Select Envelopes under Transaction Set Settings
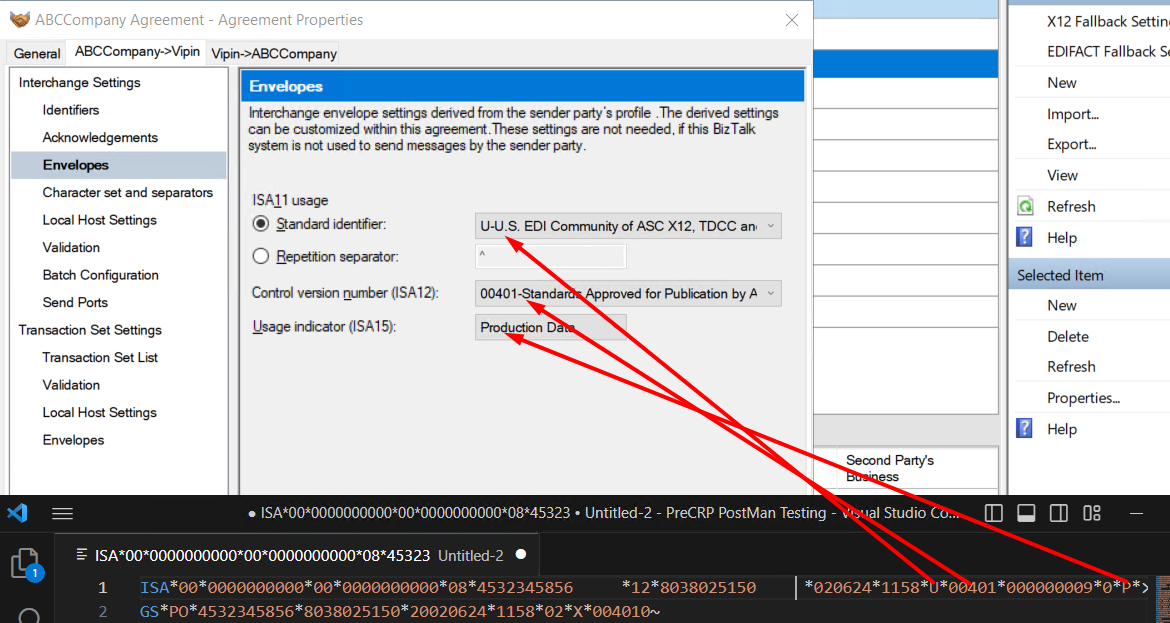Screen dimensions: 1170x623 [x=73, y=440]
